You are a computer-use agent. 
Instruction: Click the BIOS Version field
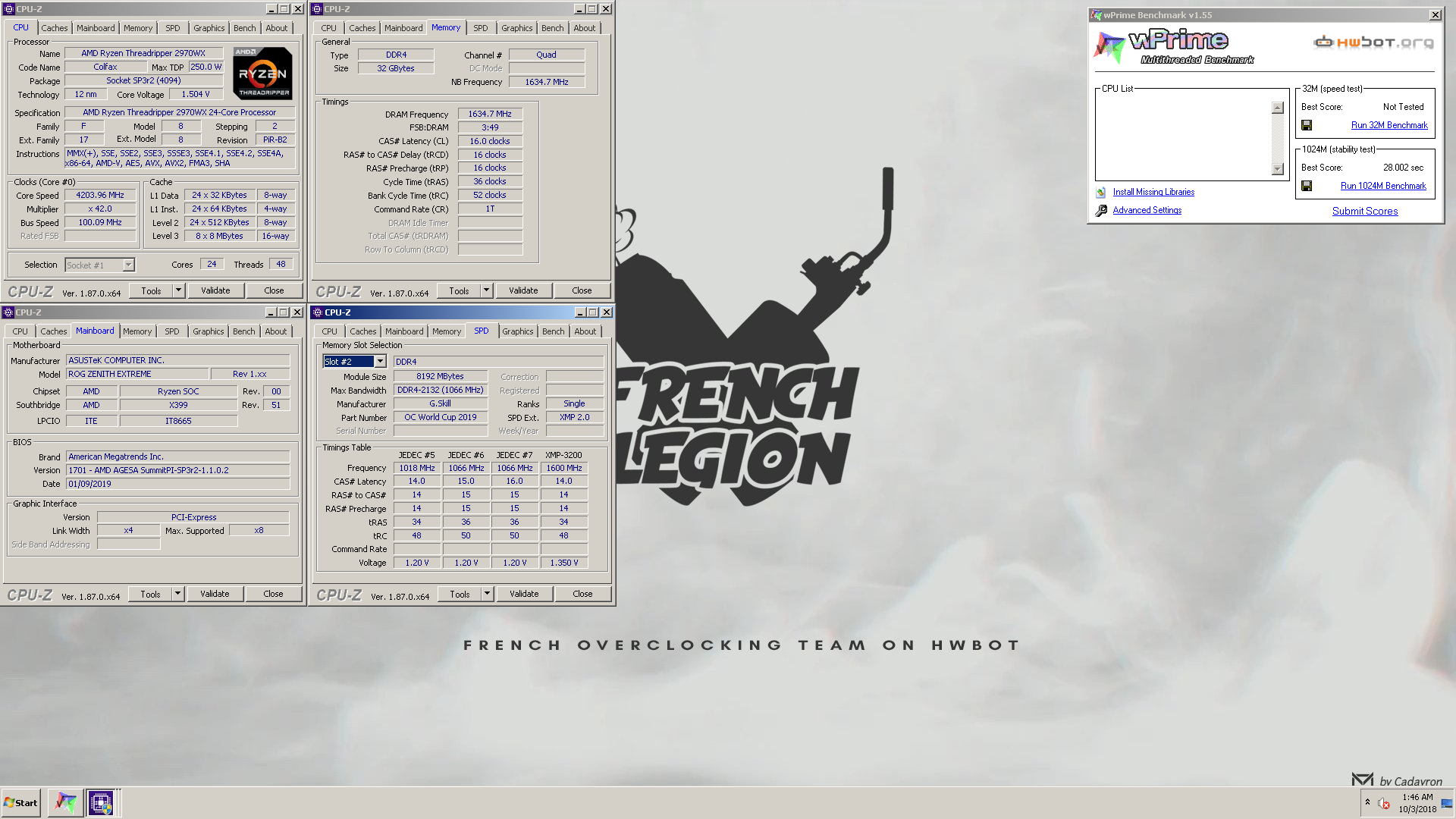pyautogui.click(x=177, y=470)
